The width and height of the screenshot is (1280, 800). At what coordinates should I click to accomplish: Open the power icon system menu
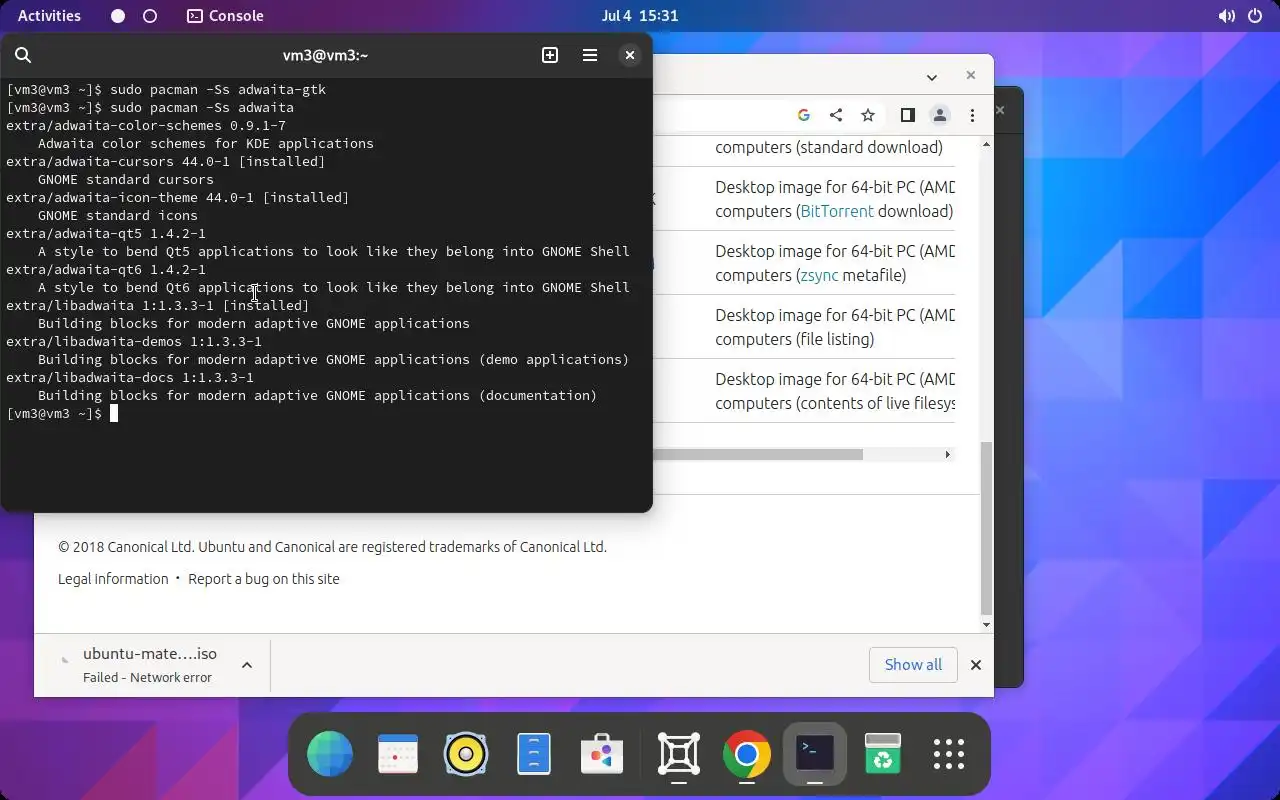point(1256,16)
